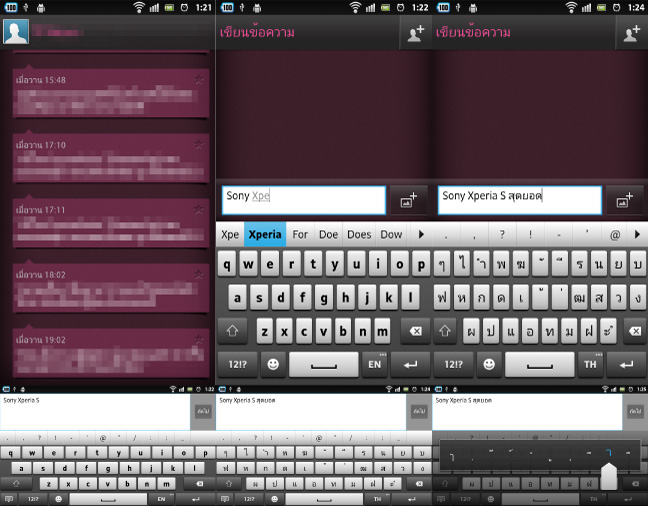The height and width of the screenshot is (506, 648).
Task: Tap backspace on the landscape English keyboard
Action: pyautogui.click(x=199, y=483)
